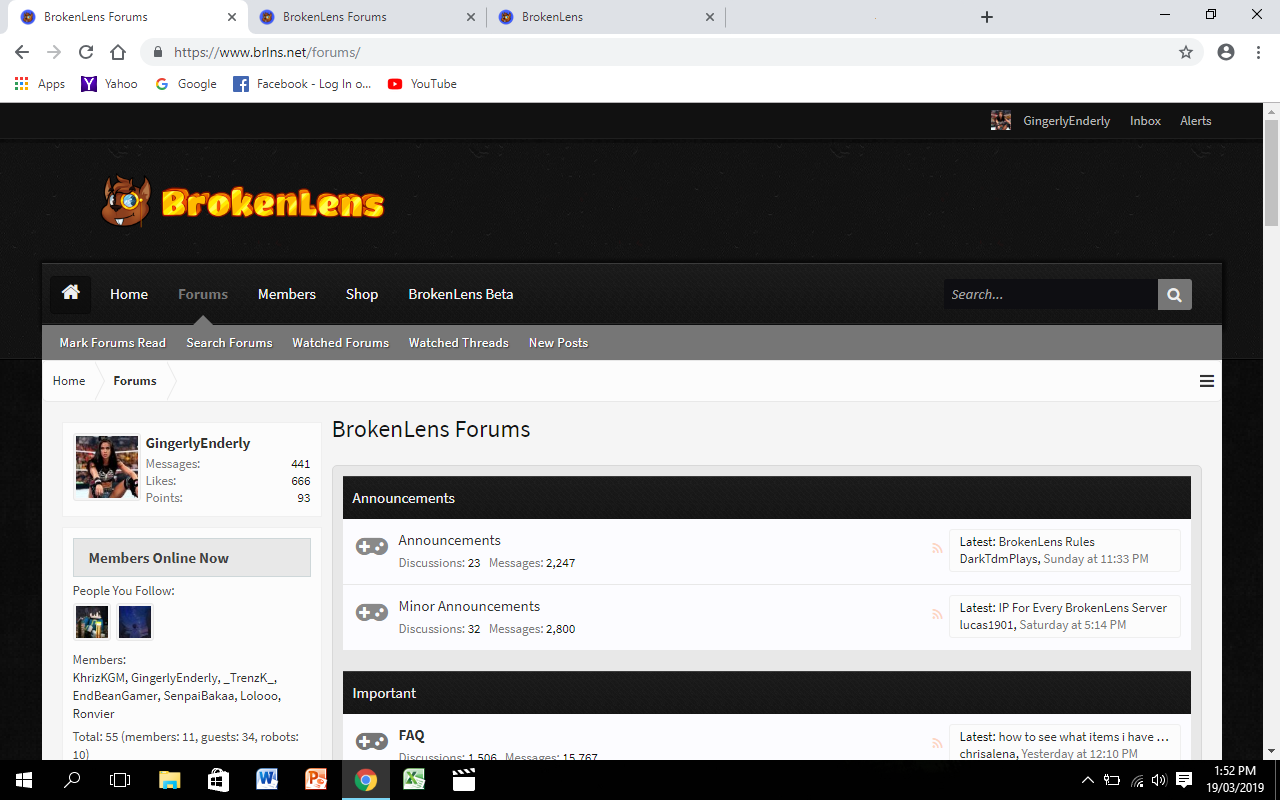Open taskbar search
1280x800 pixels.
point(72,780)
